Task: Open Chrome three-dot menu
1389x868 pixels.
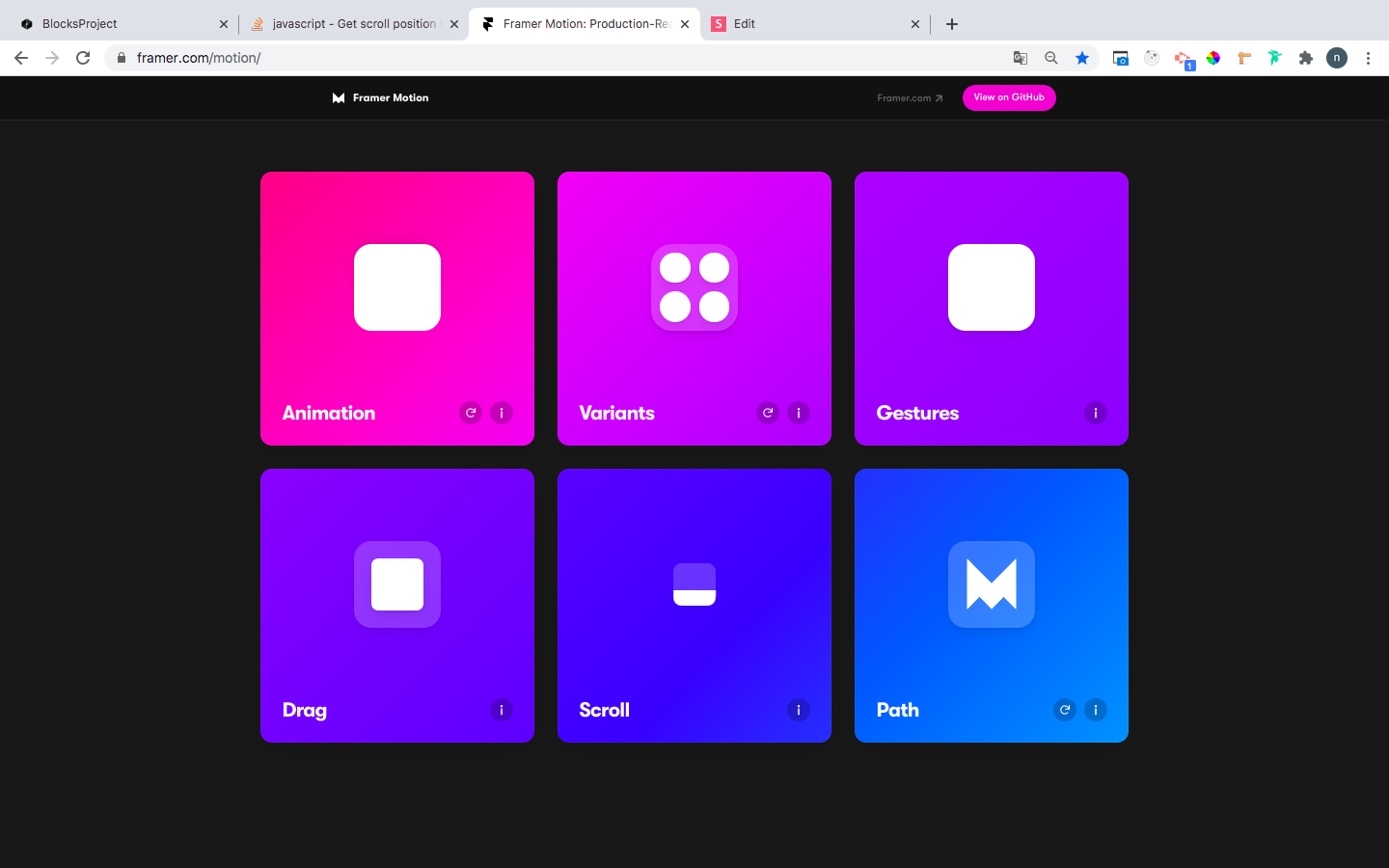Action: pos(1368,58)
